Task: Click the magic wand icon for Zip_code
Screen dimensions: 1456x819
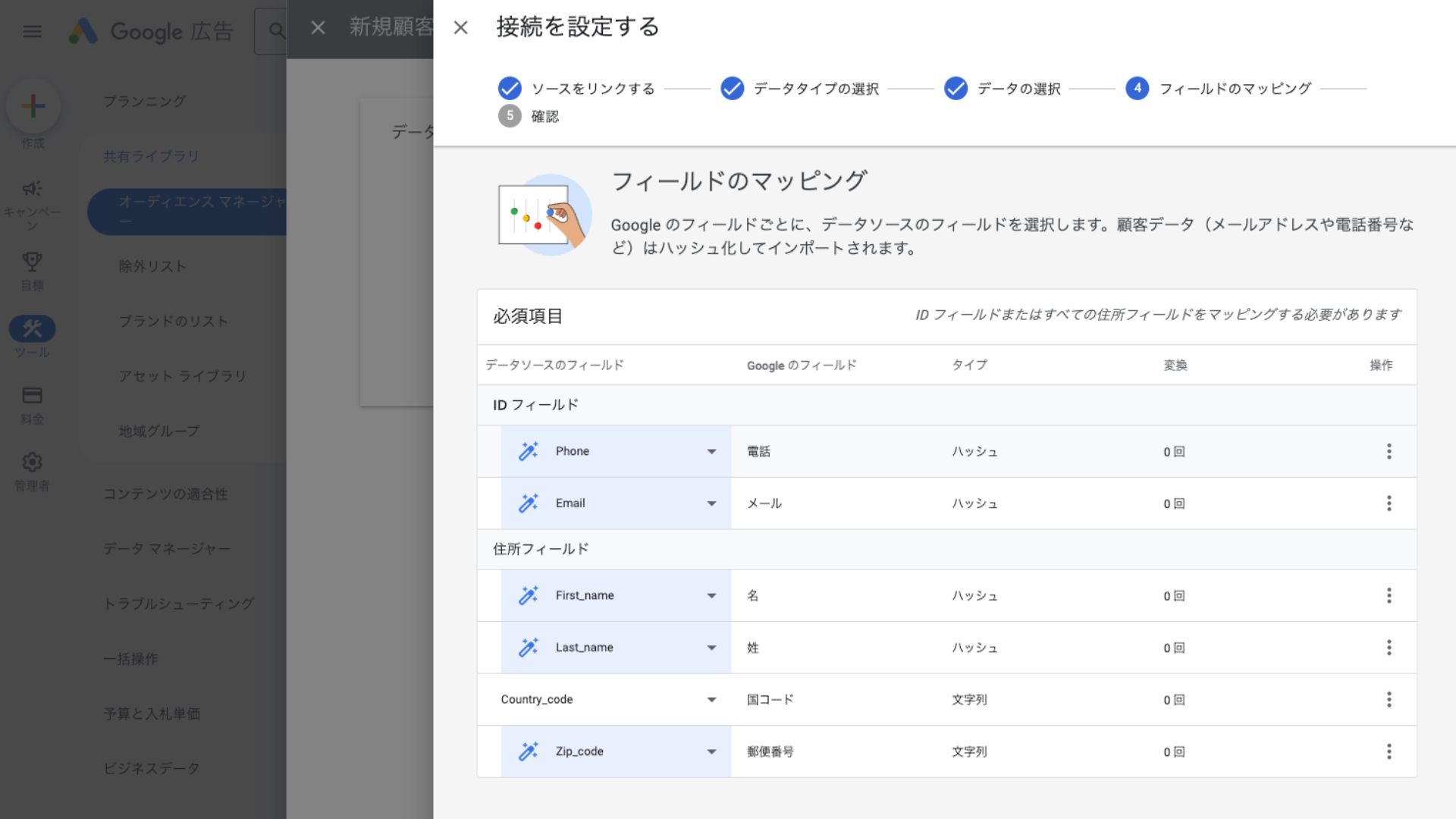Action: click(x=528, y=751)
